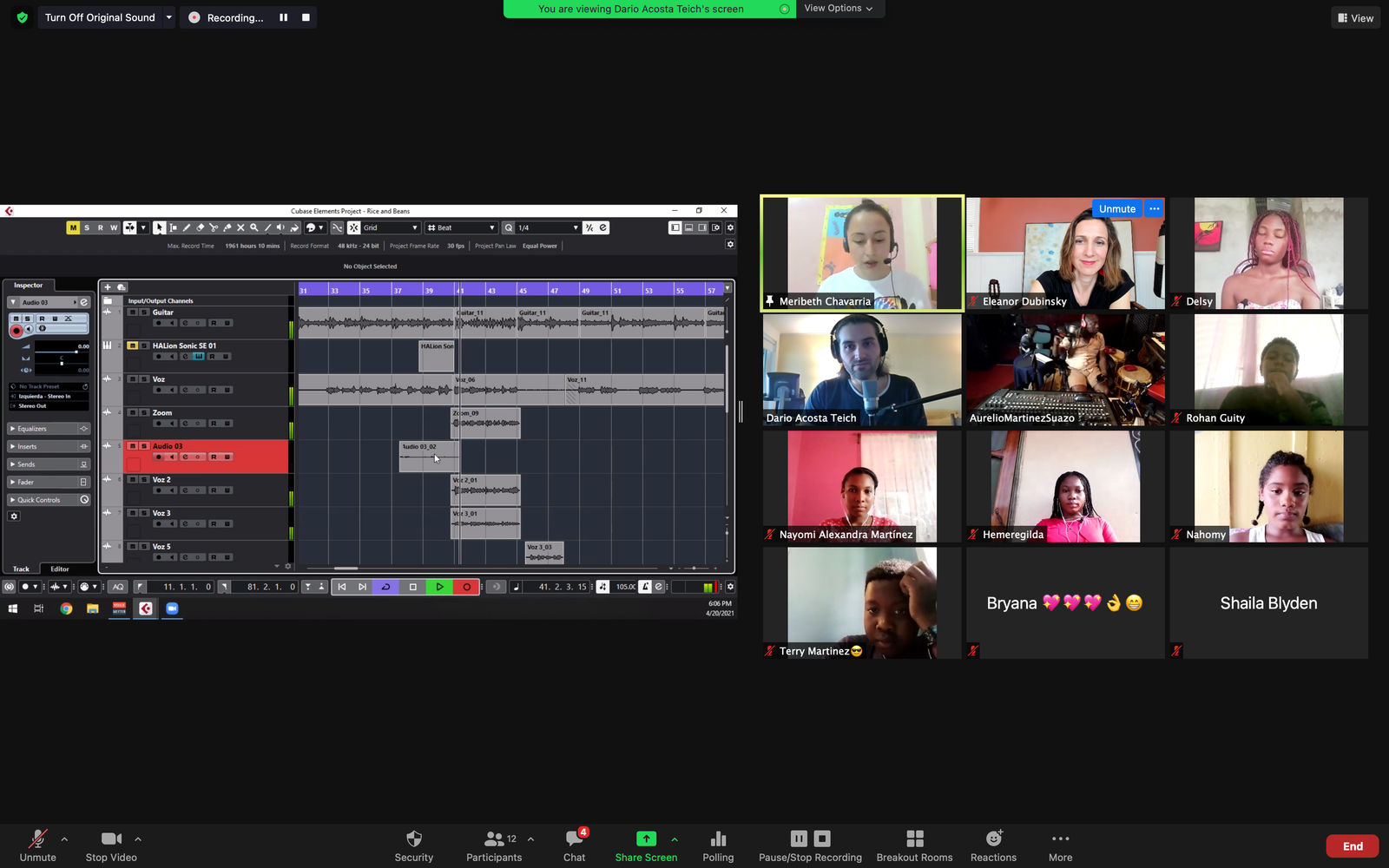Open the Chat panel
This screenshot has height=868, width=1389.
click(x=574, y=838)
